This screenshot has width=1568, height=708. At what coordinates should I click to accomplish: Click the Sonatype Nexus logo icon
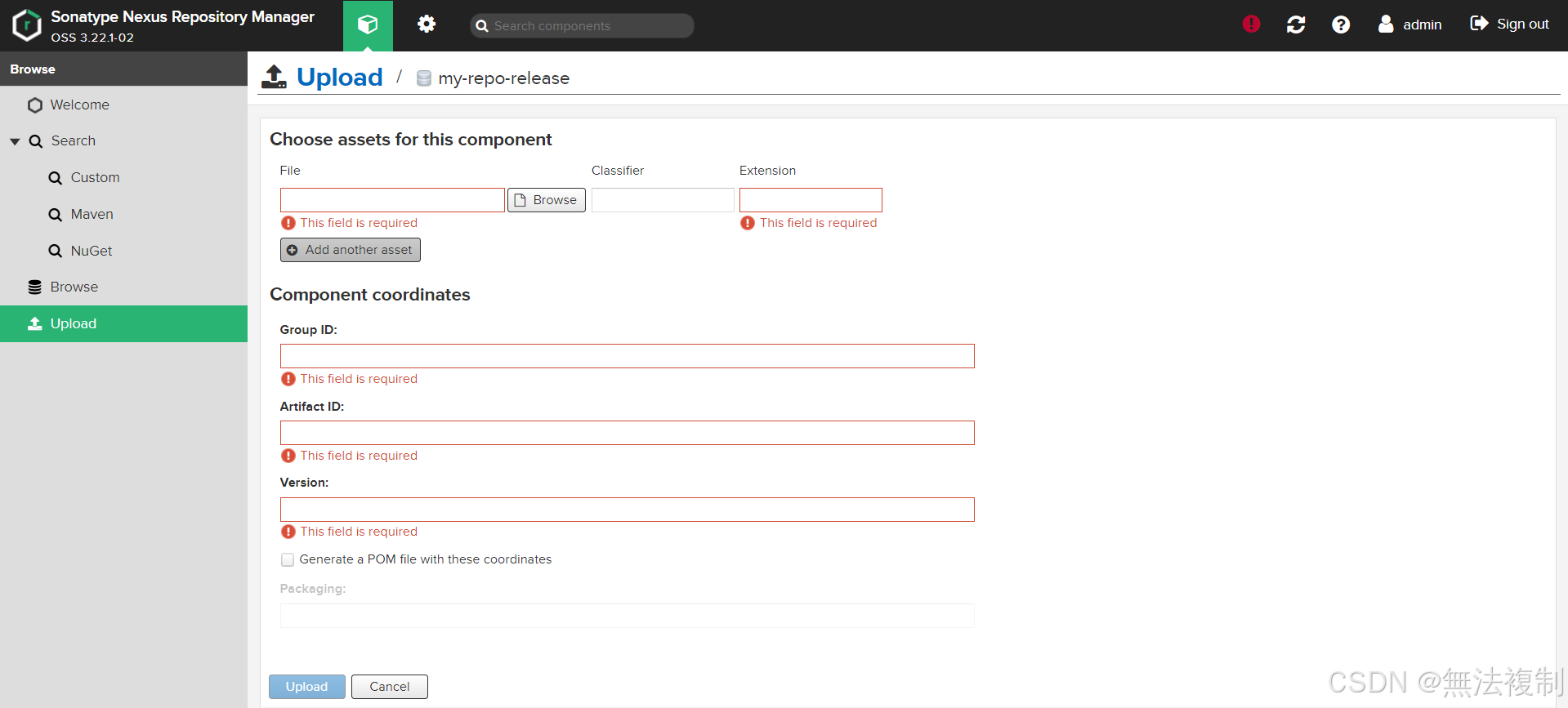pos(27,25)
